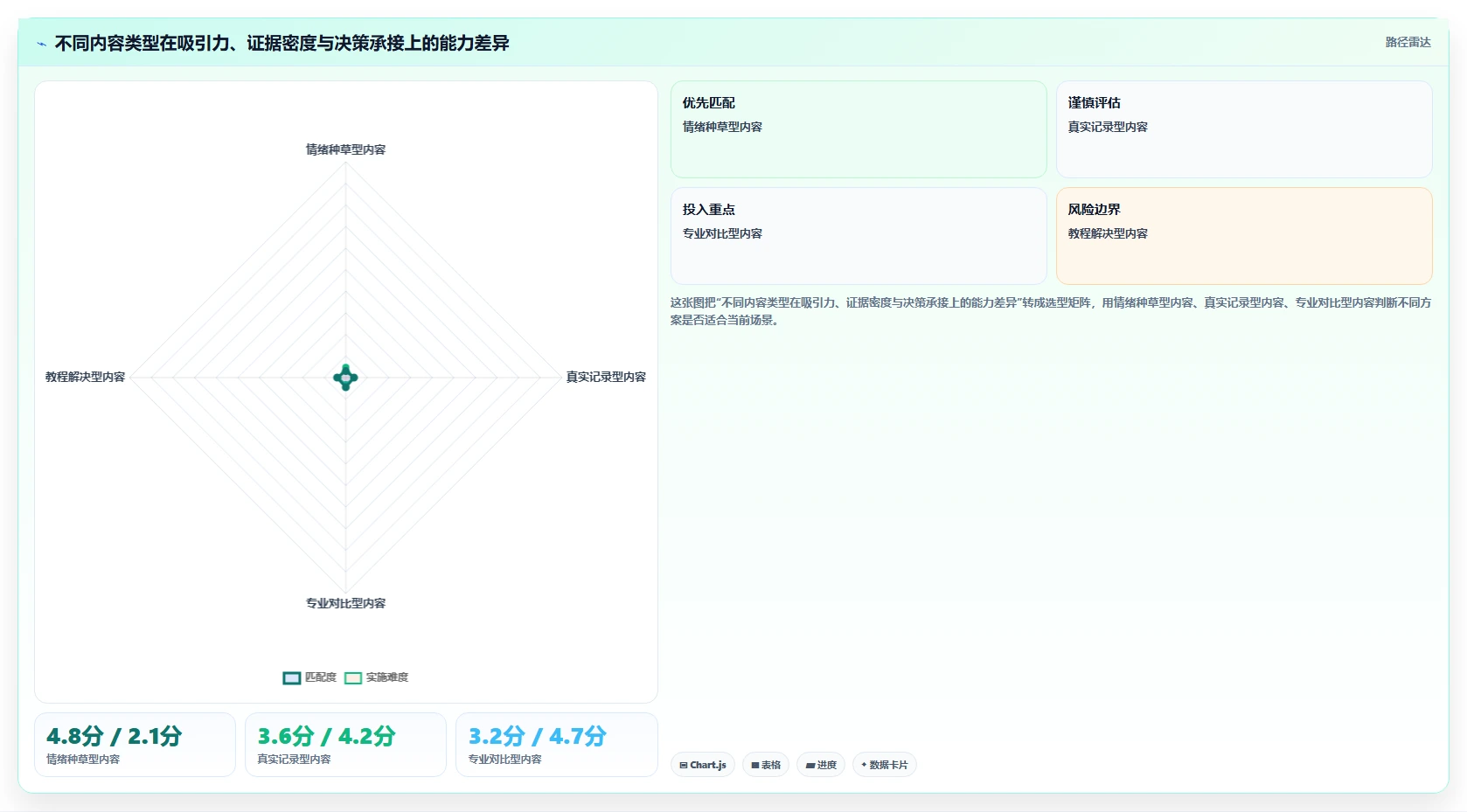
Task: Toggle the 匹配度 legend swatch
Action: [x=292, y=678]
